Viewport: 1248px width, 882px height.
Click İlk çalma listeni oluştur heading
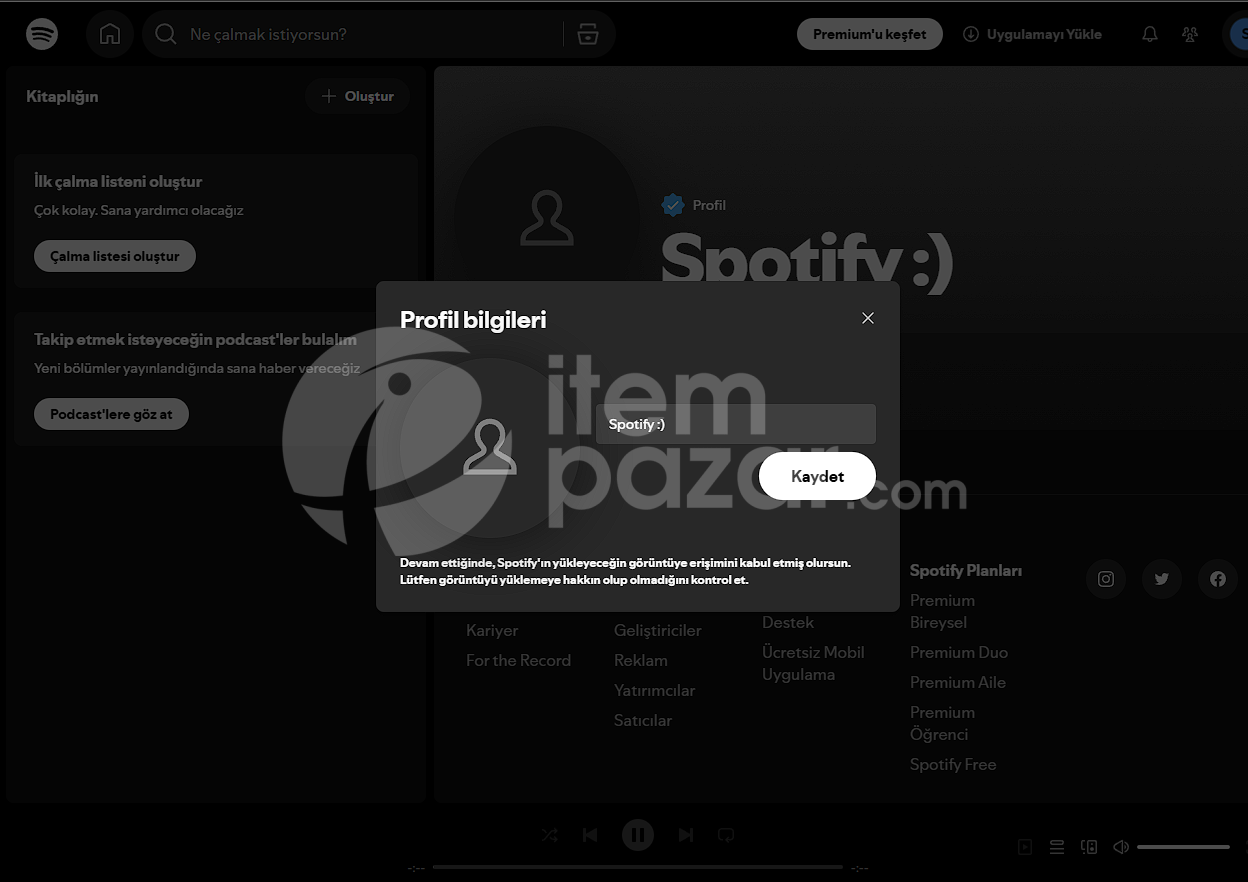[118, 181]
